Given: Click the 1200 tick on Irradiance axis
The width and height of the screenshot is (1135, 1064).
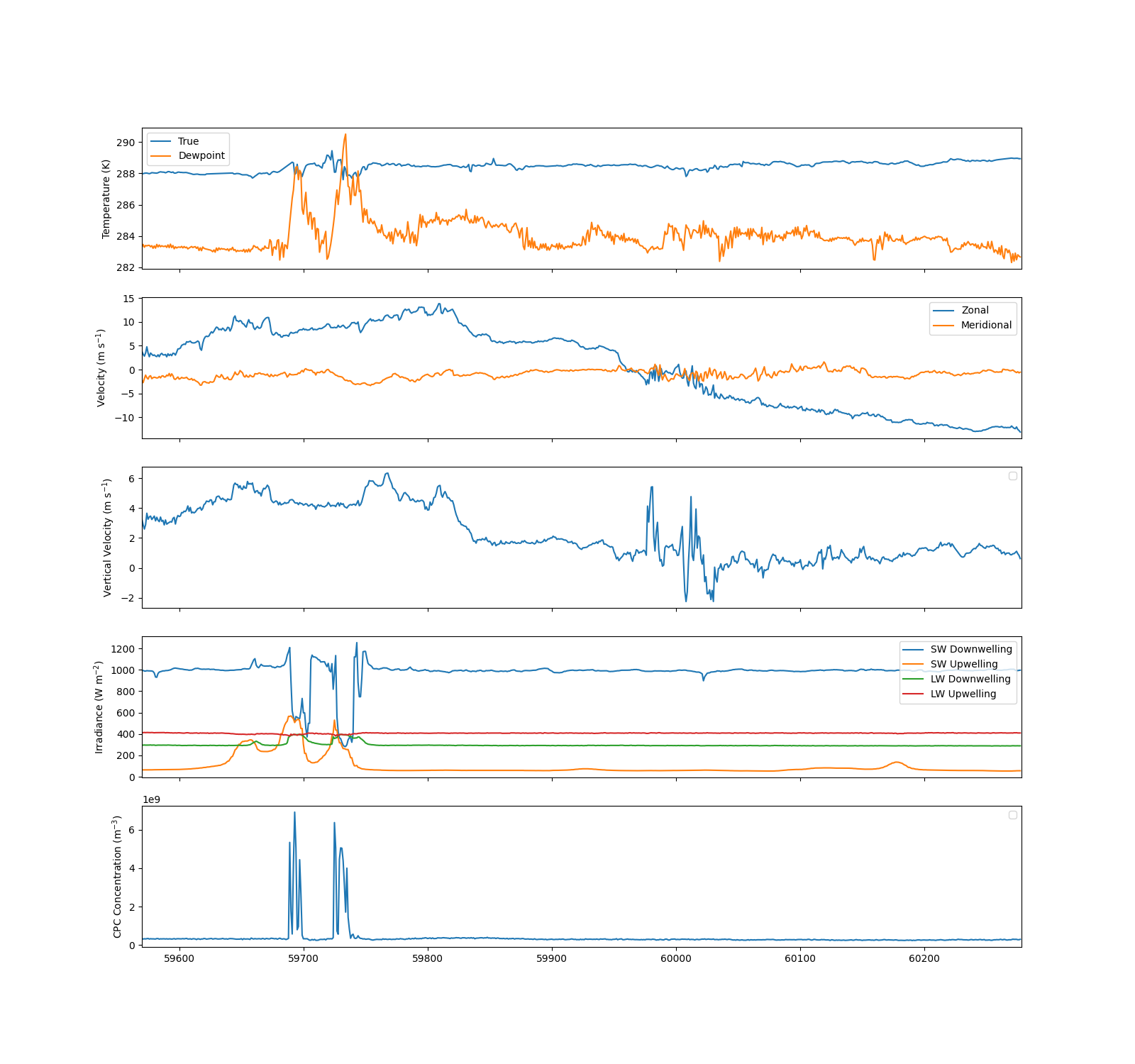Looking at the screenshot, I should [123, 649].
